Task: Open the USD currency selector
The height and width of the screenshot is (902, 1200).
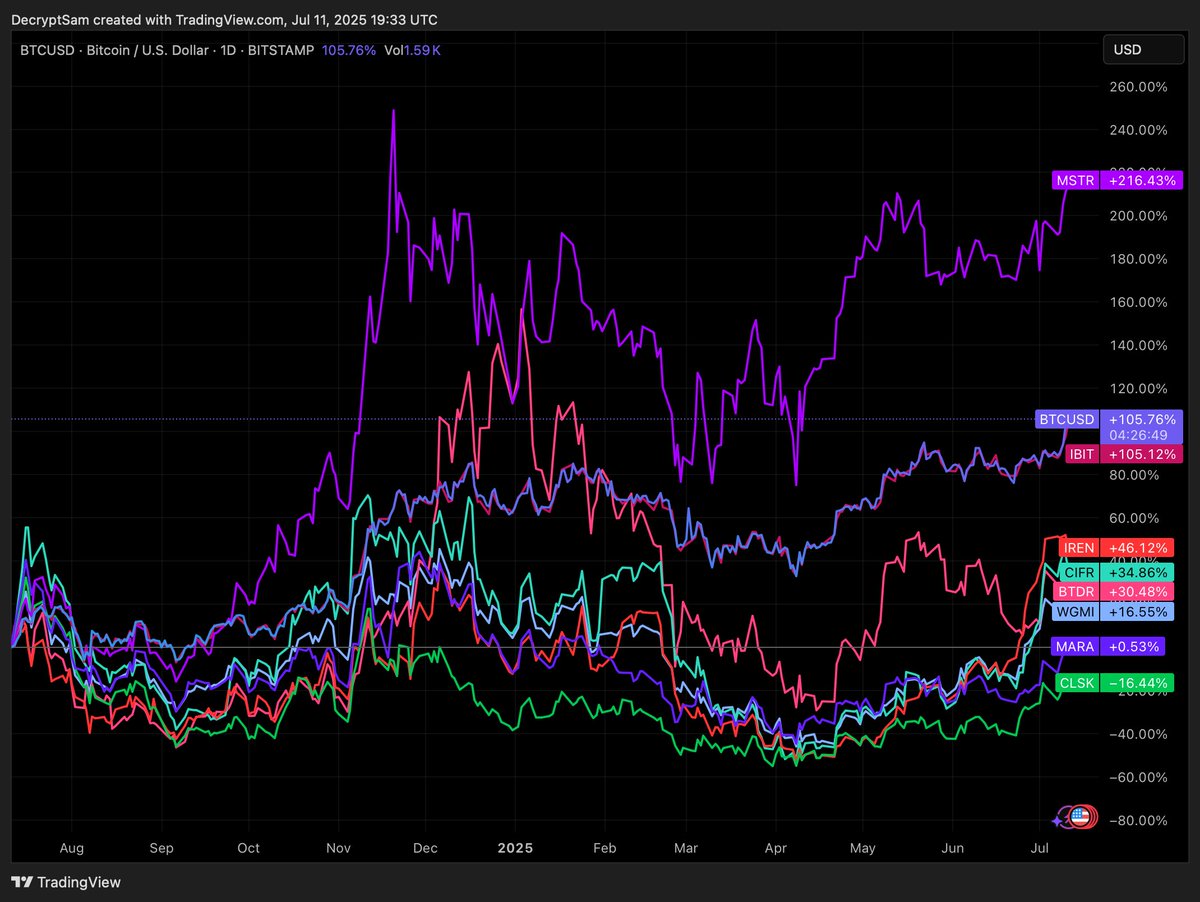Action: point(1142,50)
